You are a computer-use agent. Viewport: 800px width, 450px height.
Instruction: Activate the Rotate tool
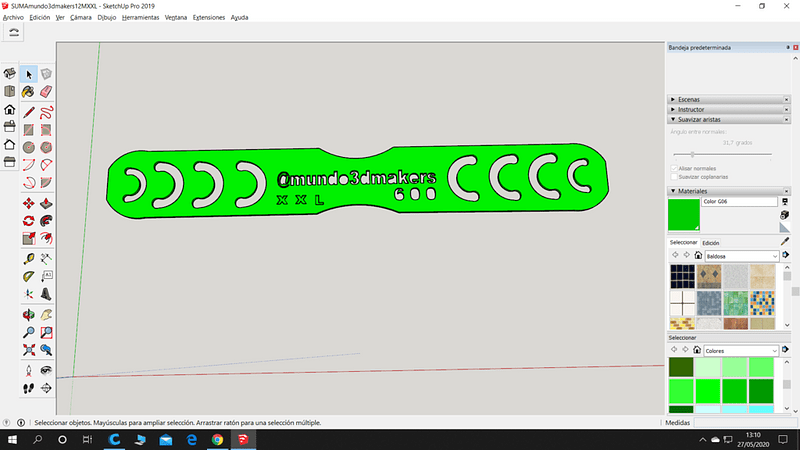click(29, 221)
